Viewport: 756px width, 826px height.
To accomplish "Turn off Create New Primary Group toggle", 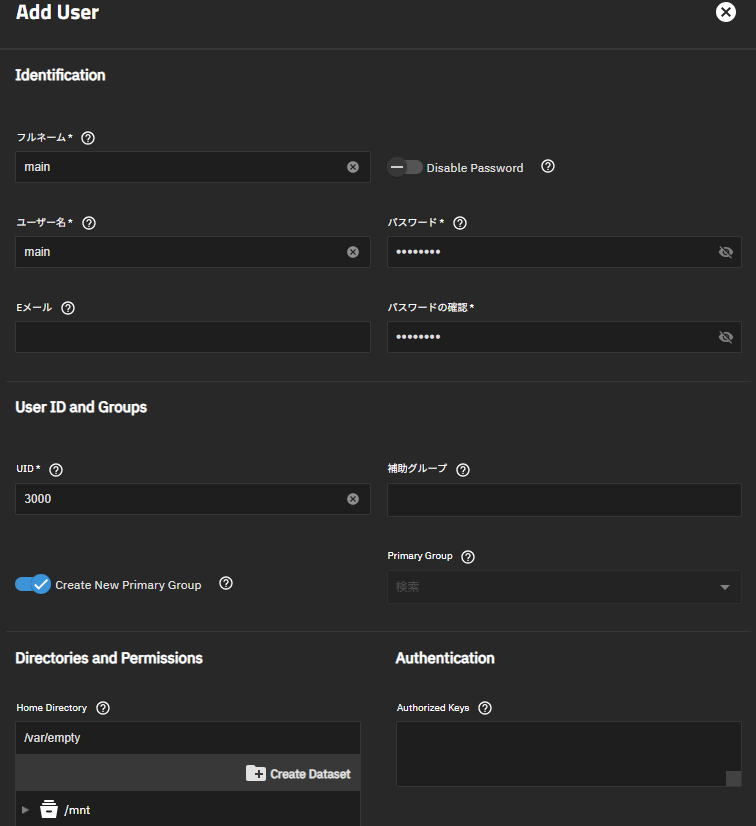I will [x=33, y=584].
